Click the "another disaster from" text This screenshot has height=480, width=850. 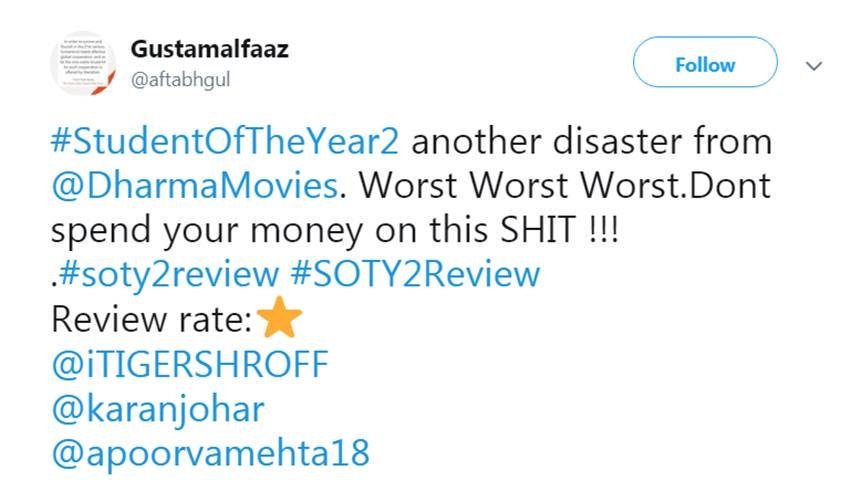[592, 142]
